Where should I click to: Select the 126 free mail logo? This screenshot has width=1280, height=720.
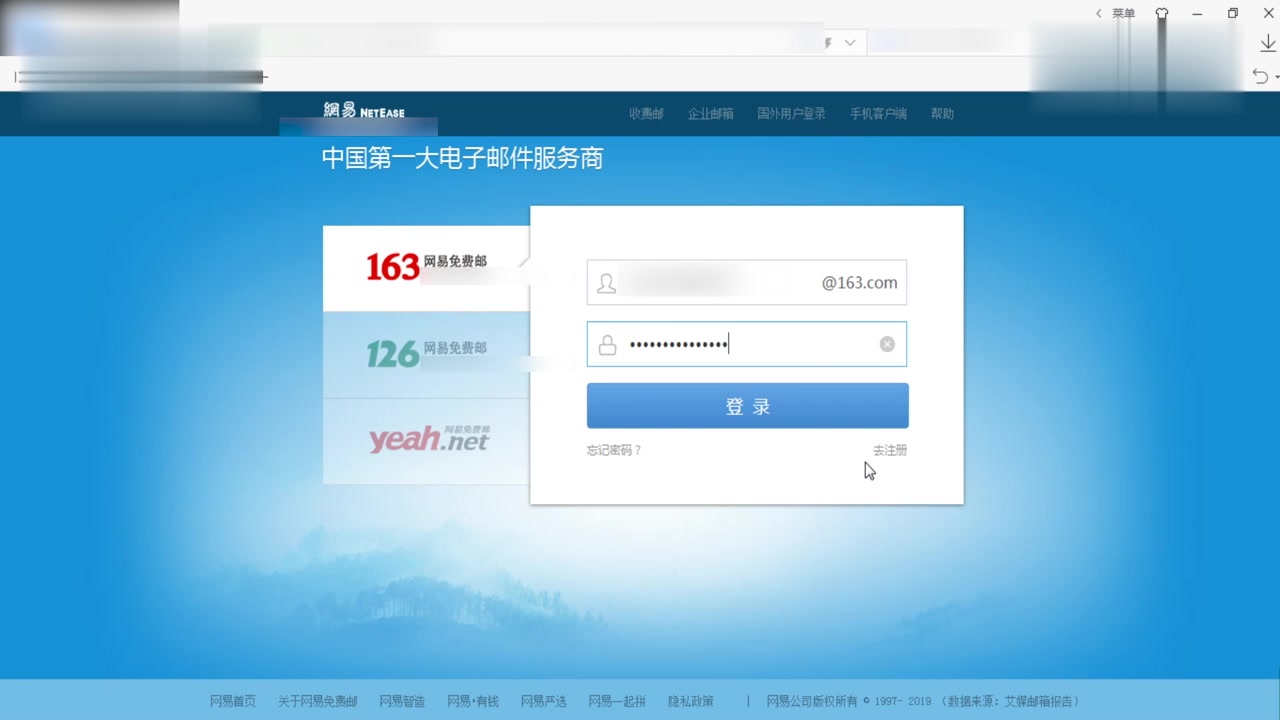tap(423, 353)
